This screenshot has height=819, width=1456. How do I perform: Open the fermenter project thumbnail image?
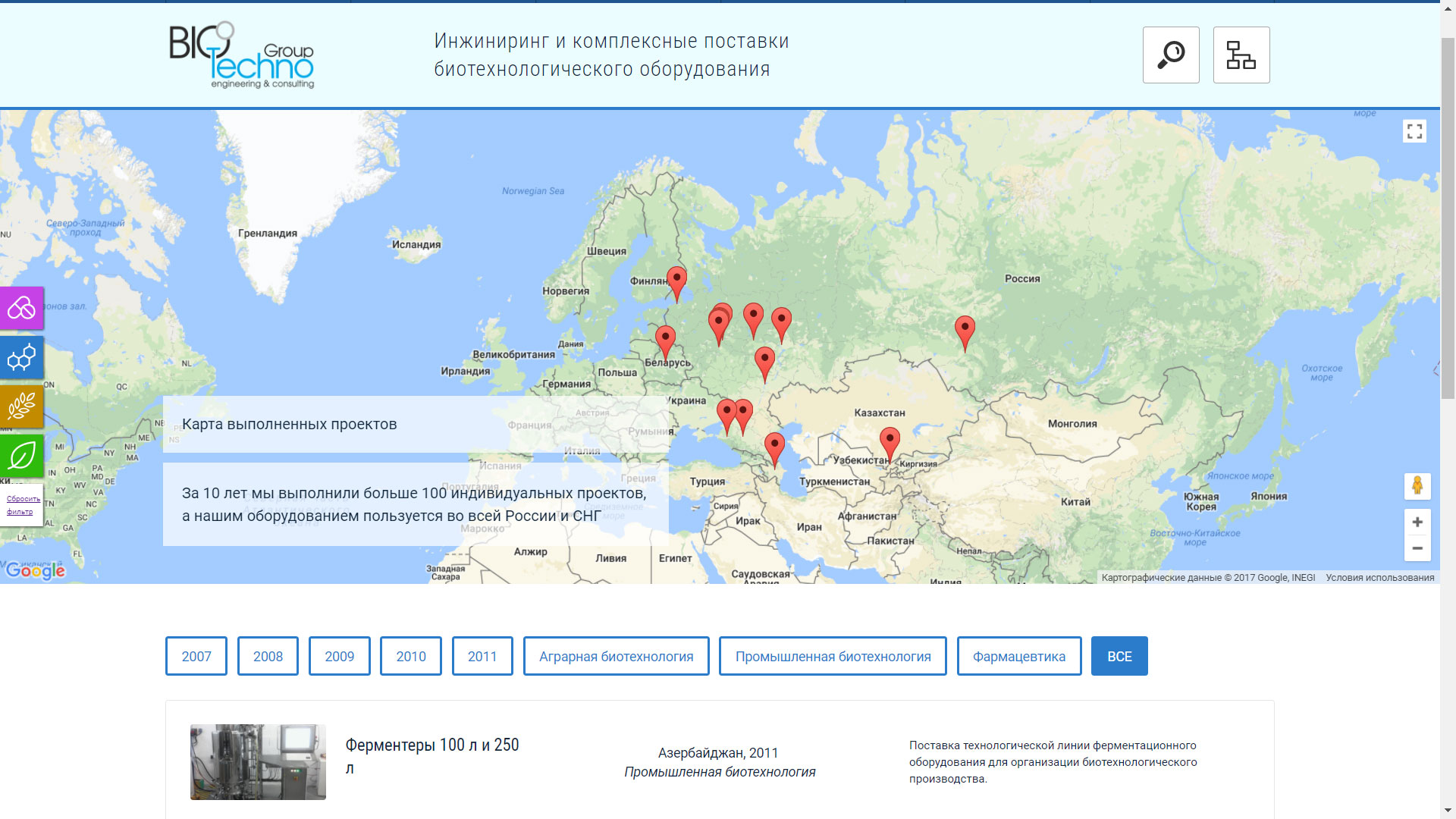(x=258, y=761)
